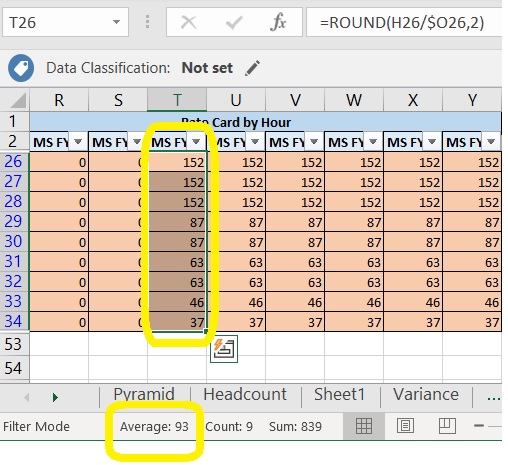Select row 54 header
Viewport: 508px width, 465px height.
tap(15, 368)
